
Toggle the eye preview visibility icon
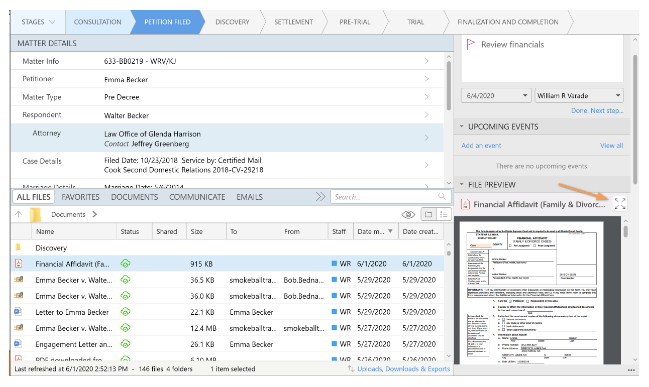[408, 214]
